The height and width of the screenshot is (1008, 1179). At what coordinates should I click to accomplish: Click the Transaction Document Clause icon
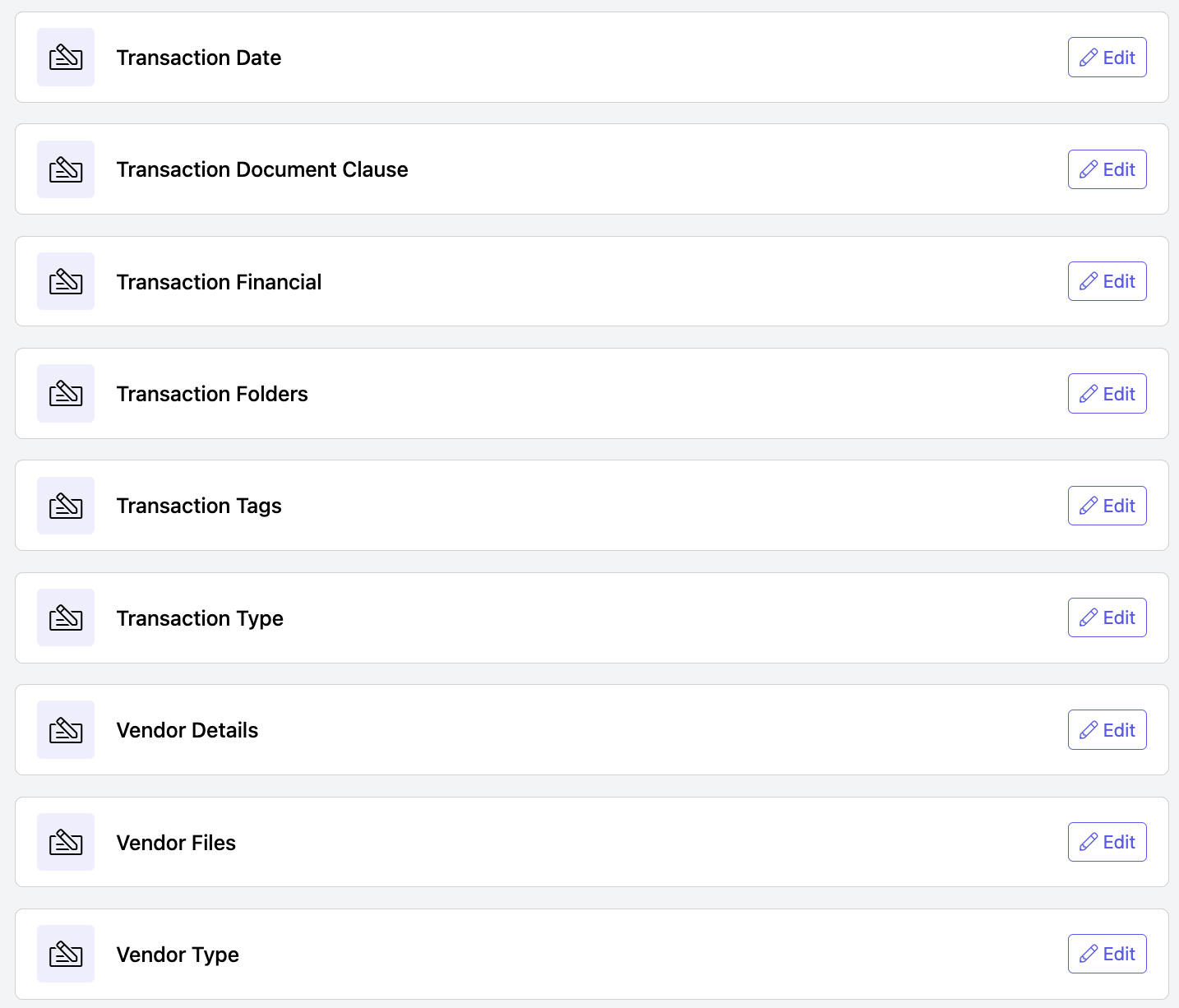[x=66, y=169]
